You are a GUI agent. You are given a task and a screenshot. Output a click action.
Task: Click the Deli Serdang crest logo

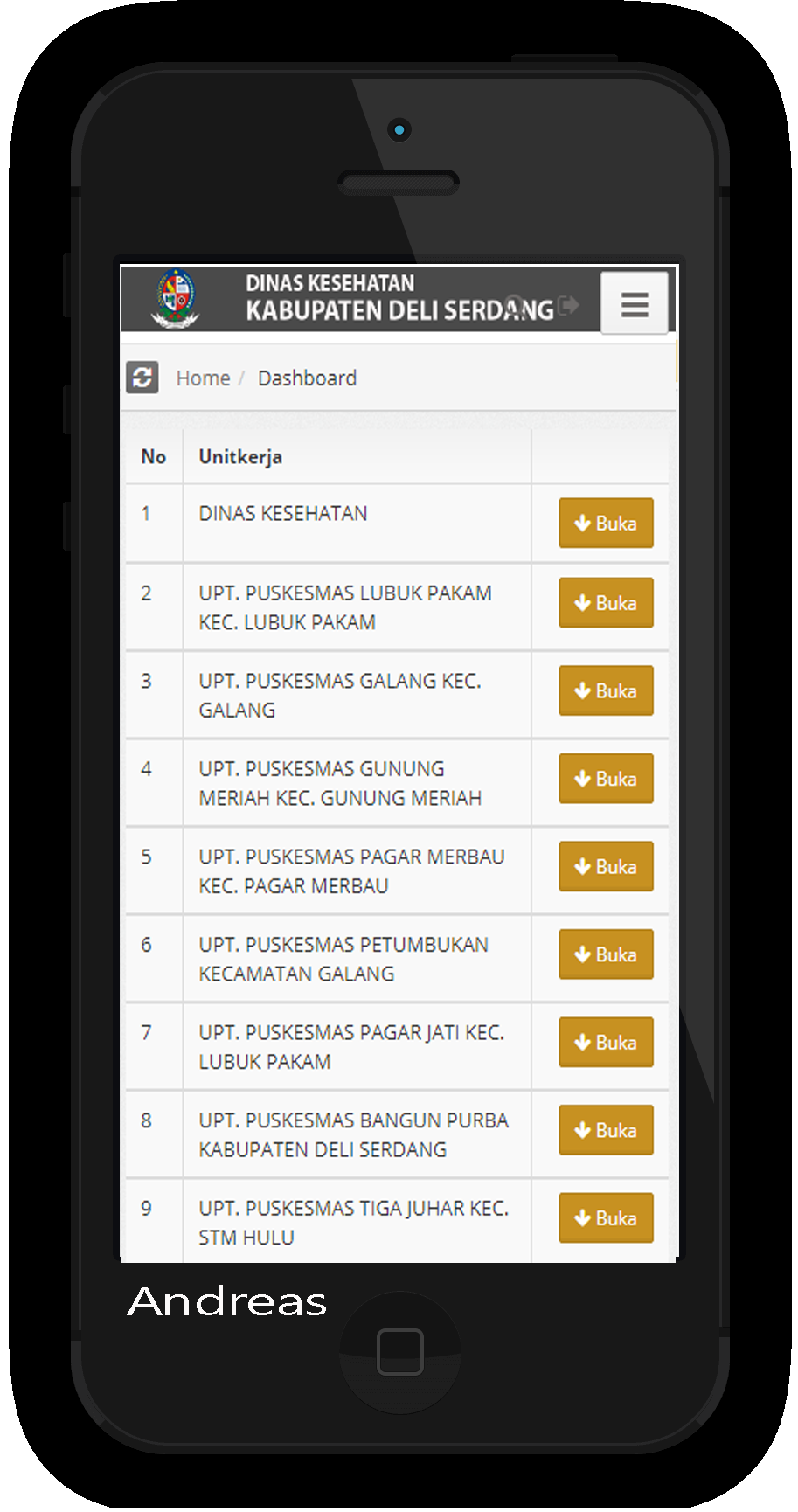pyautogui.click(x=177, y=299)
